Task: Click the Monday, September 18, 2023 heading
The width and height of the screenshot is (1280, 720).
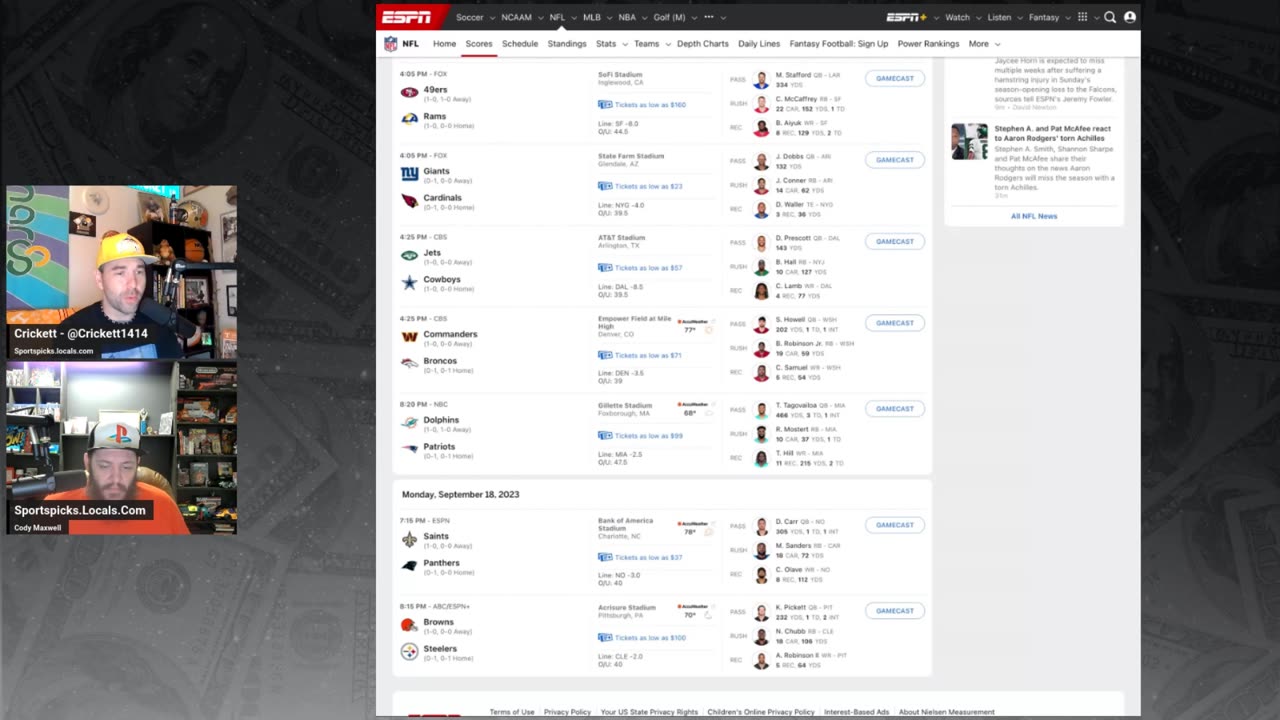Action: point(460,494)
